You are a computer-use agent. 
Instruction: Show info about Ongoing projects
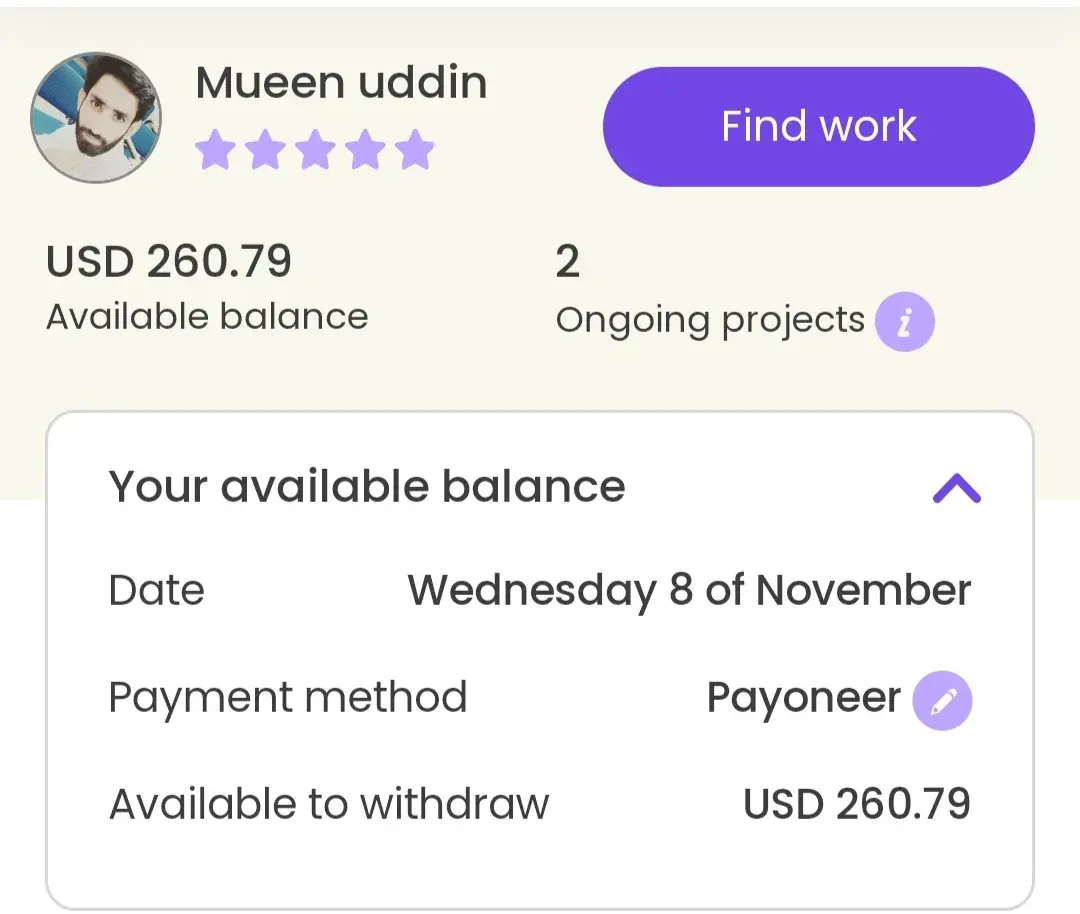pos(904,322)
